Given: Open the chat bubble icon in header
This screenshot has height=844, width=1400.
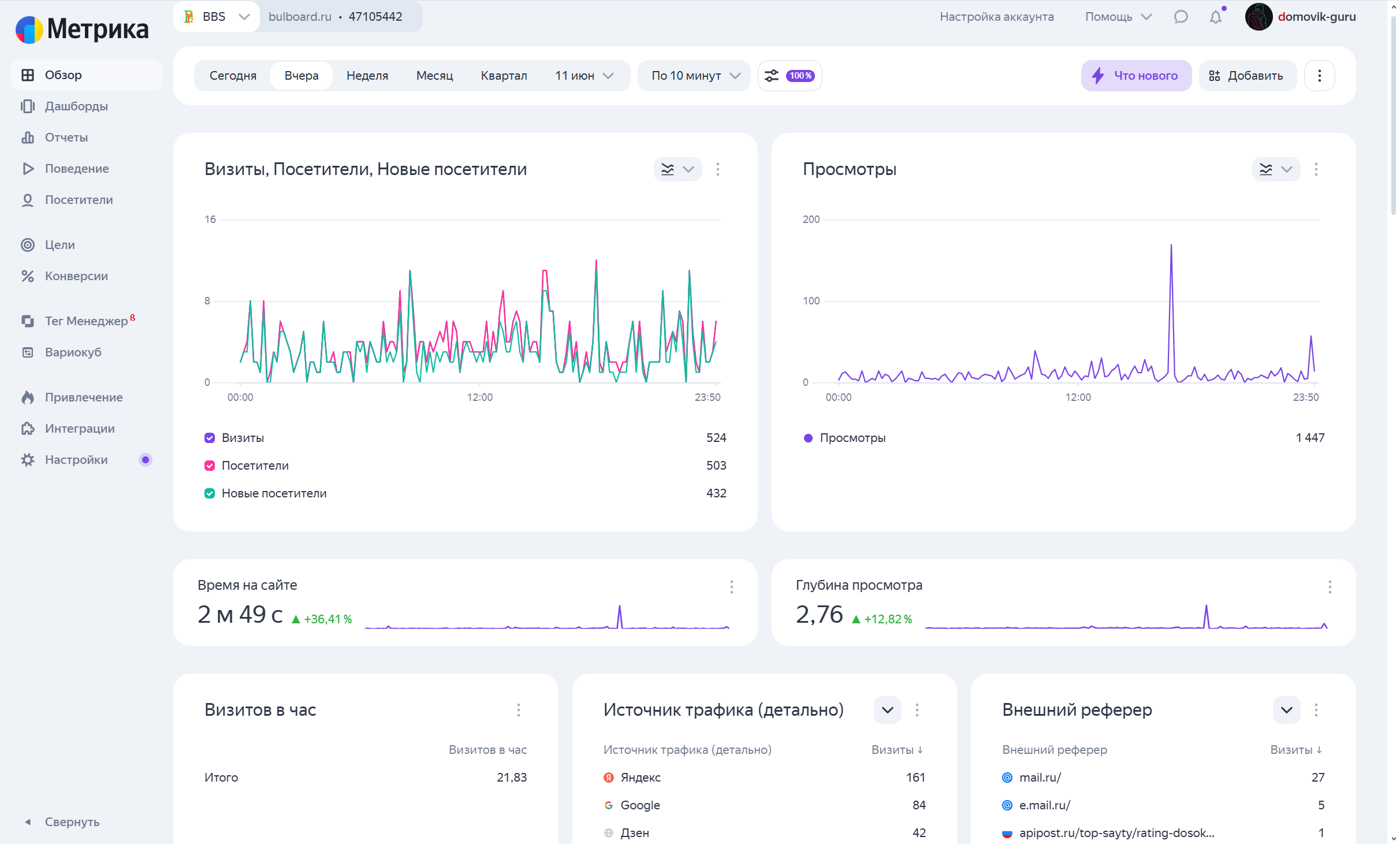Looking at the screenshot, I should coord(1181,17).
